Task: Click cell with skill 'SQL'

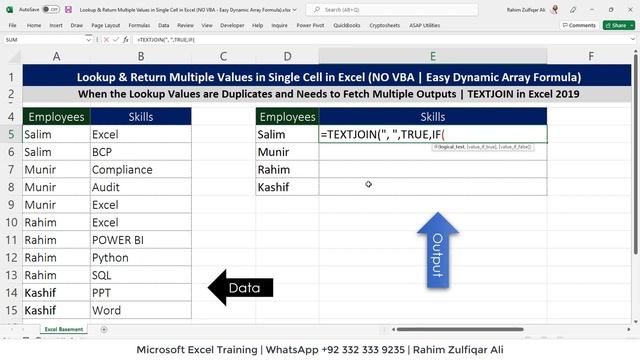Action: coord(140,275)
